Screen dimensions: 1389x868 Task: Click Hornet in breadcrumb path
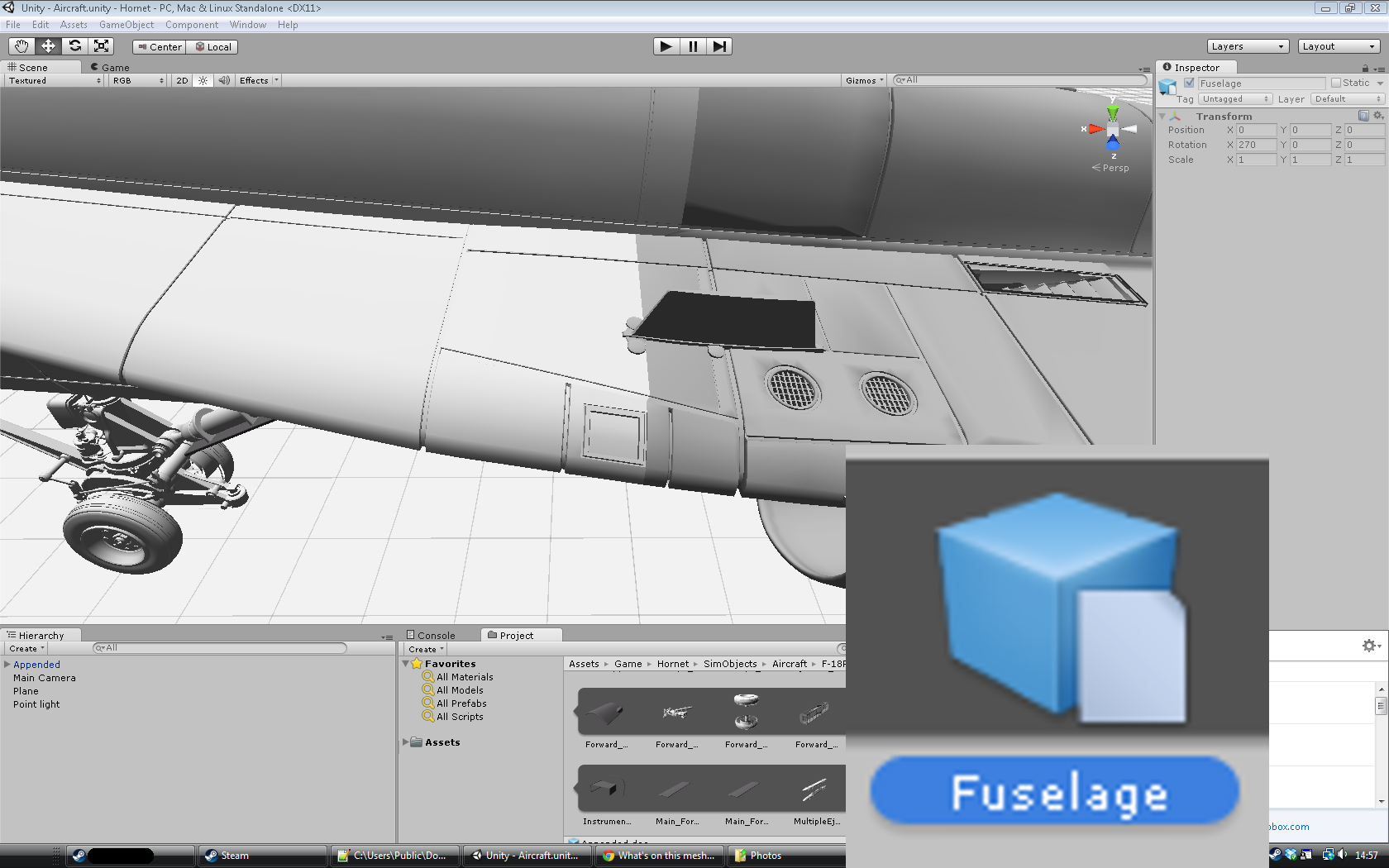(673, 664)
